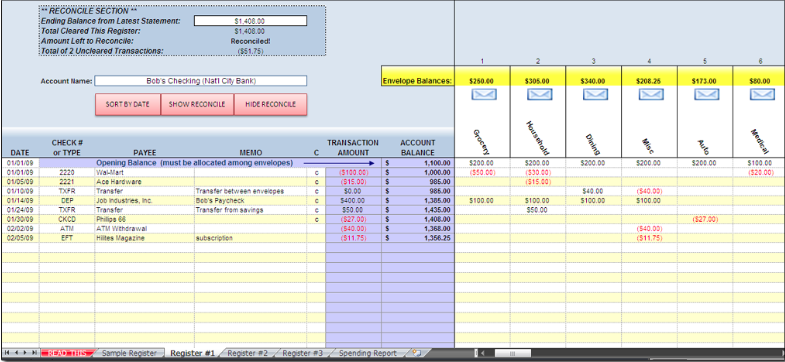
Task: Click the Opening Balance row label
Action: point(194,163)
